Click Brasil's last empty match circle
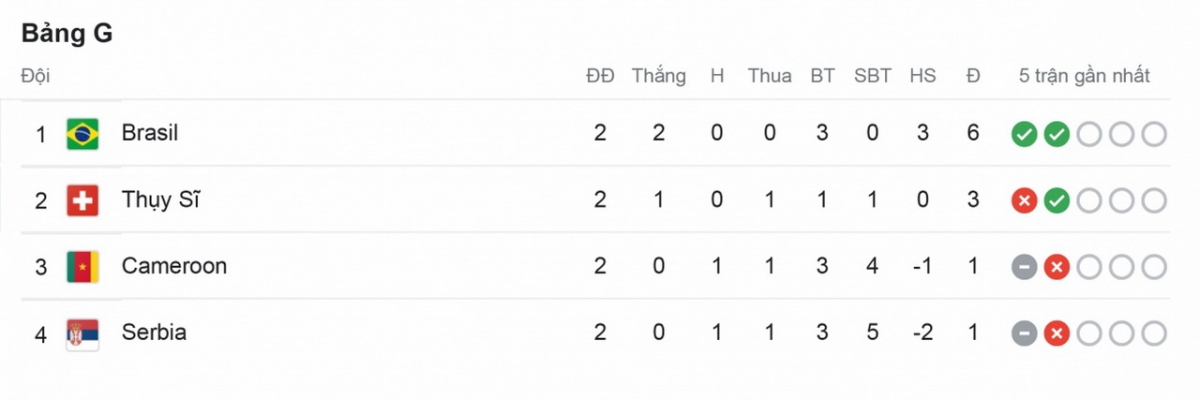Viewport: 1200px width, 400px height. (x=1154, y=134)
